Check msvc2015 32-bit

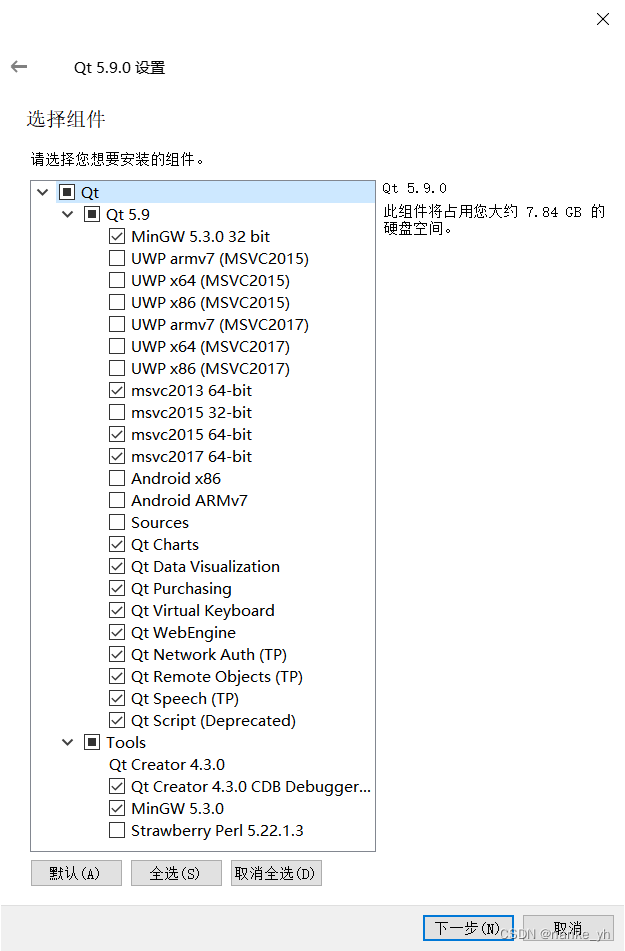pos(117,412)
